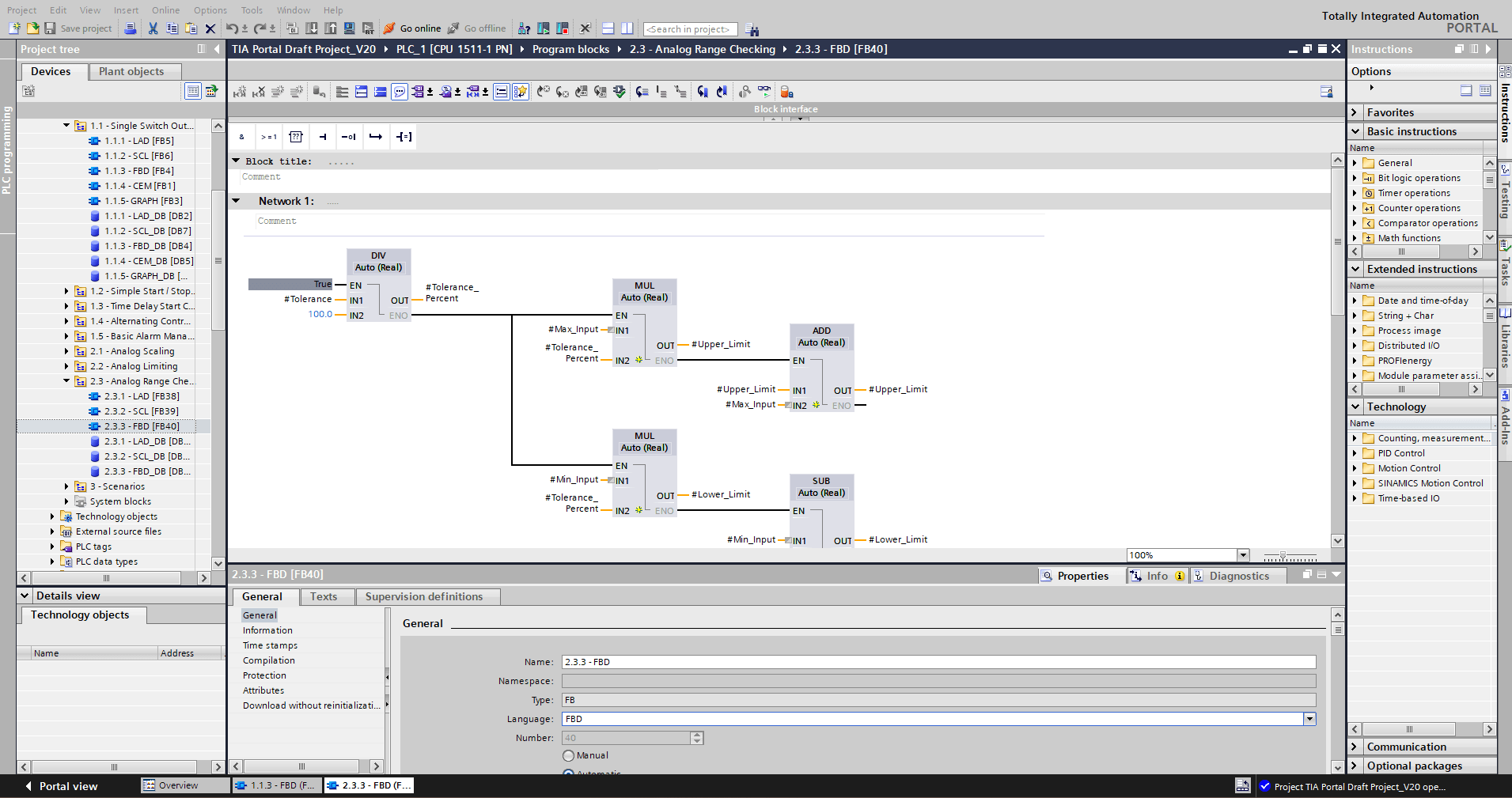Open the Online menu
The width and height of the screenshot is (1512, 798).
click(x=165, y=10)
